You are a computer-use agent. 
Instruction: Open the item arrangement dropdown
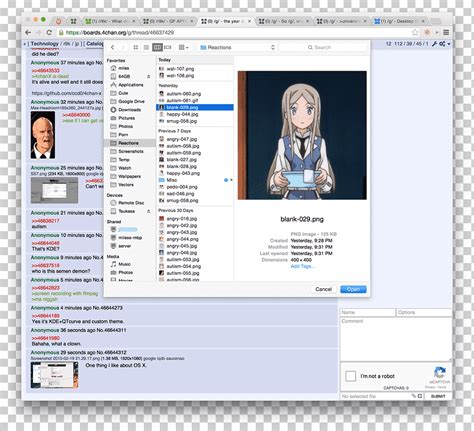184,47
